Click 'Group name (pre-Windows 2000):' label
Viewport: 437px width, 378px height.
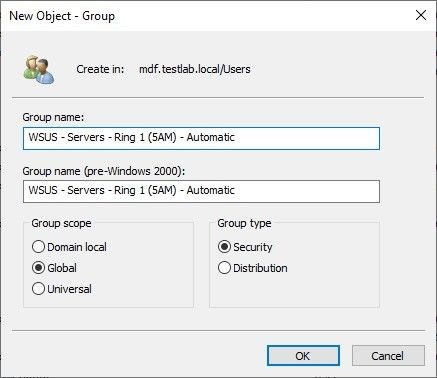point(104,171)
